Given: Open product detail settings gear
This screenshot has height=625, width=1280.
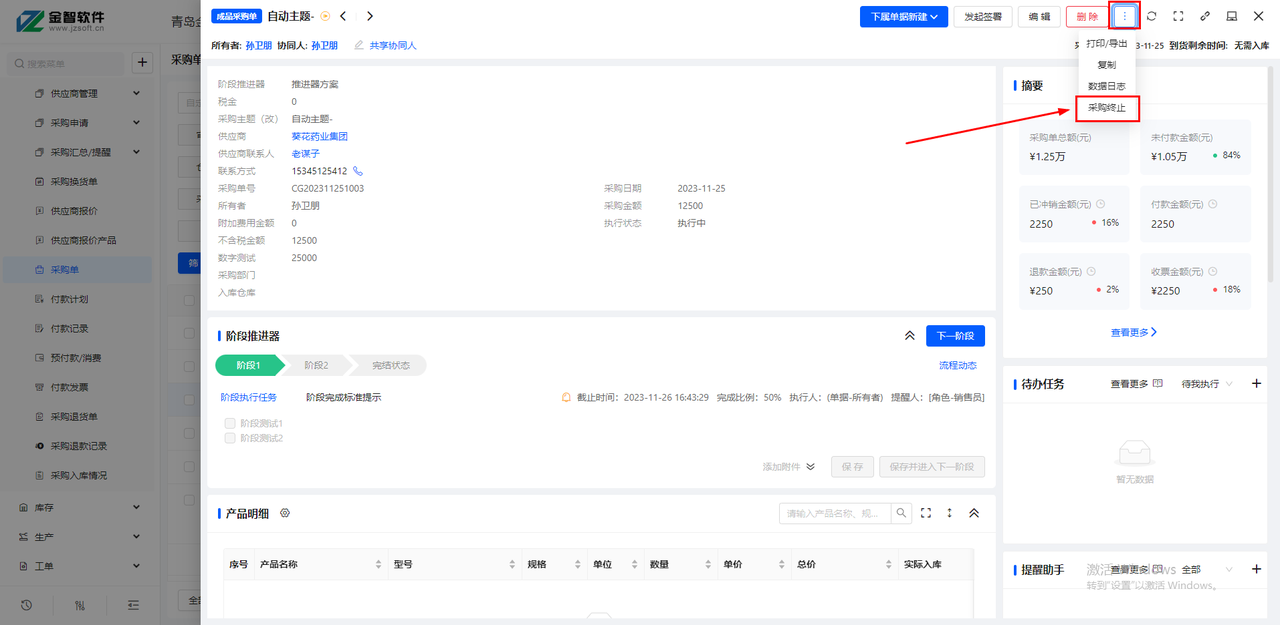Looking at the screenshot, I should (285, 513).
